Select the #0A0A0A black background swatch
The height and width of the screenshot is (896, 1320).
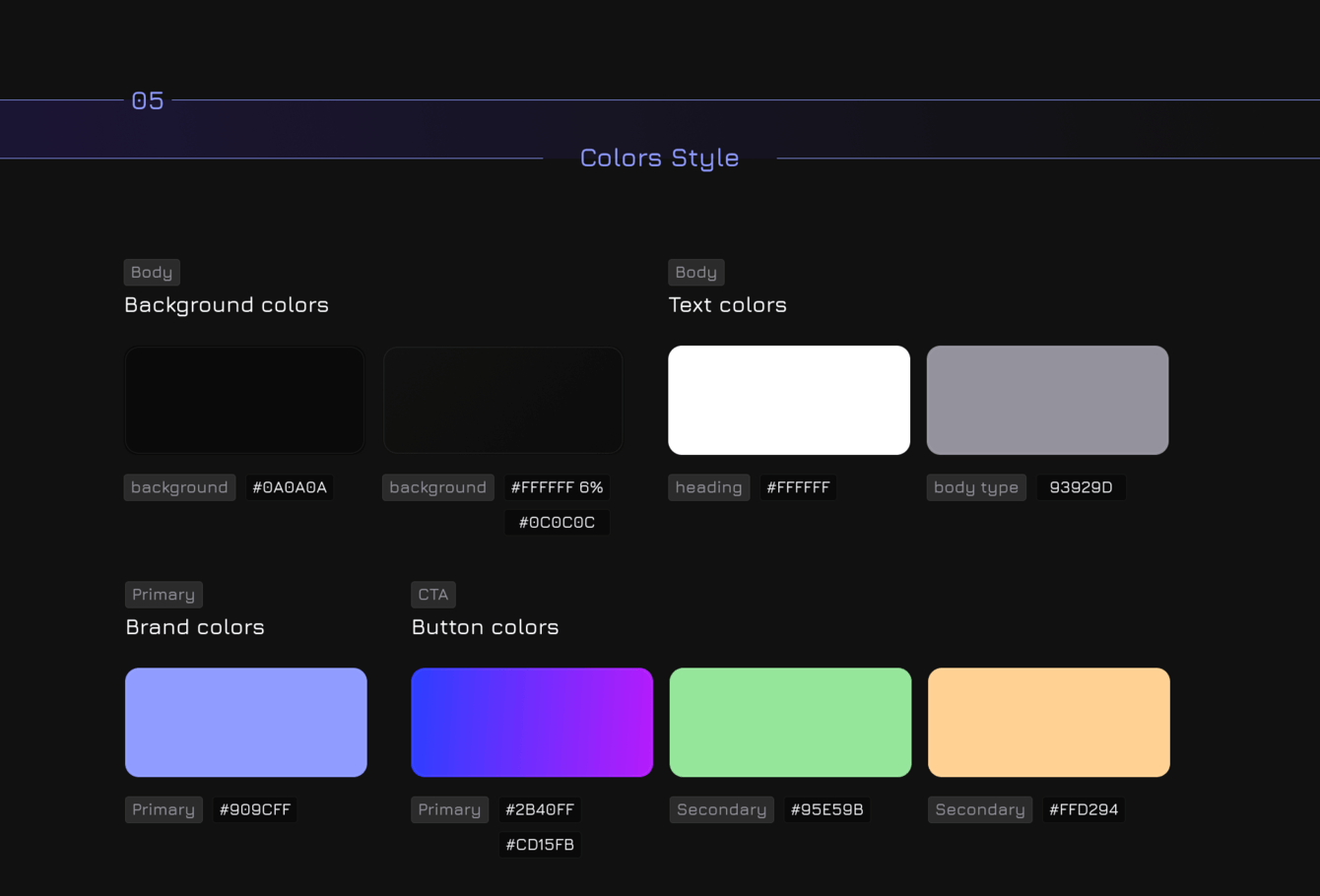coord(244,400)
